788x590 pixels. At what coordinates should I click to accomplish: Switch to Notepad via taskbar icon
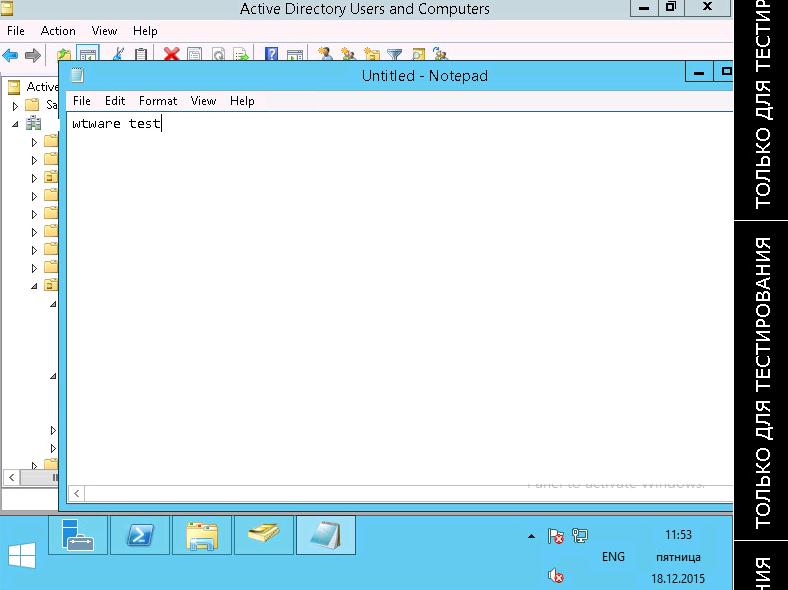[x=325, y=536]
